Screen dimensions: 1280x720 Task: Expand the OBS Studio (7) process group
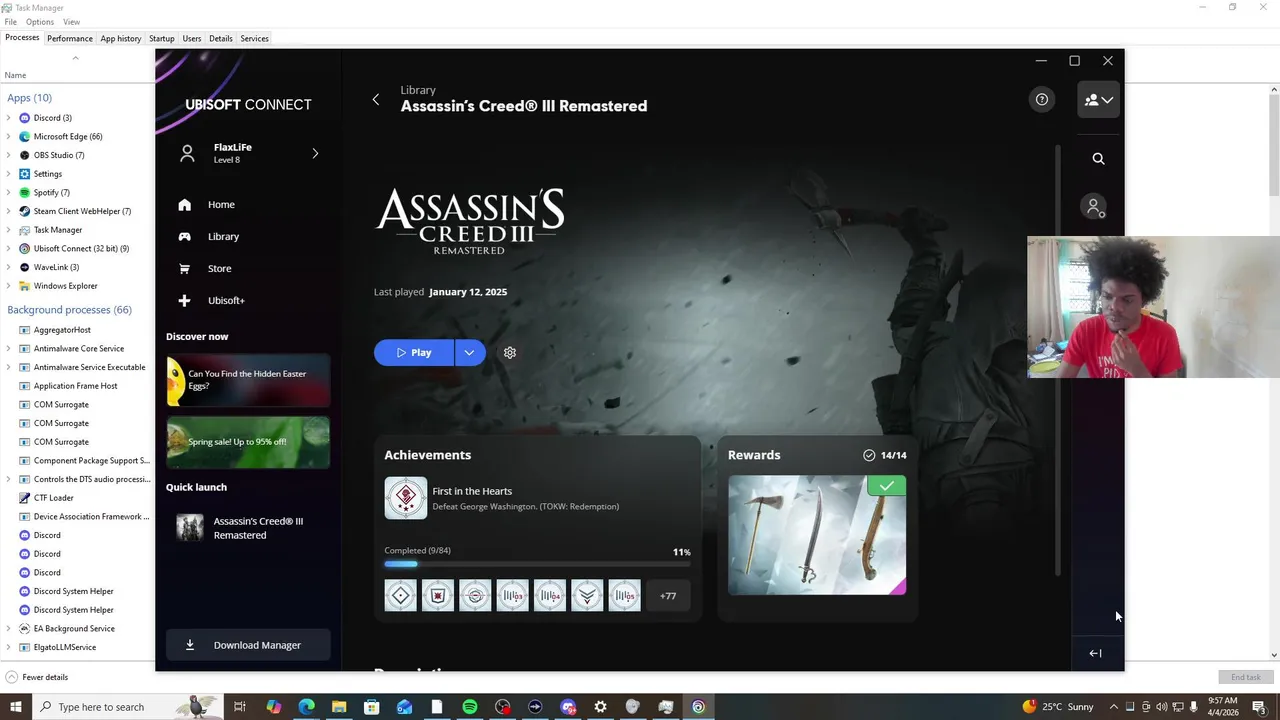pyautogui.click(x=9, y=155)
